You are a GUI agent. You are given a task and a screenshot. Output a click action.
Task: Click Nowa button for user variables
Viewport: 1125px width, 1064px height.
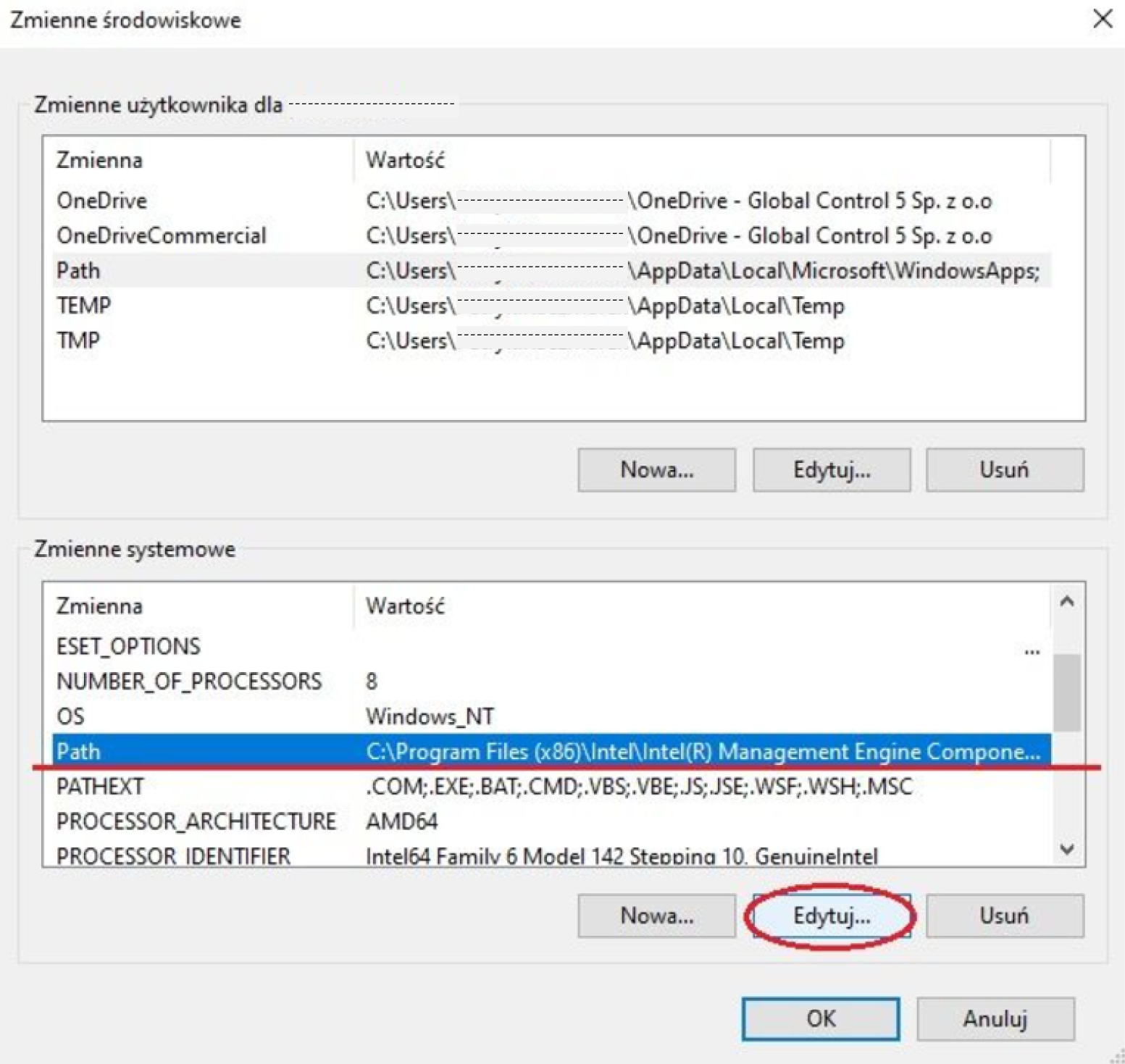tap(656, 470)
